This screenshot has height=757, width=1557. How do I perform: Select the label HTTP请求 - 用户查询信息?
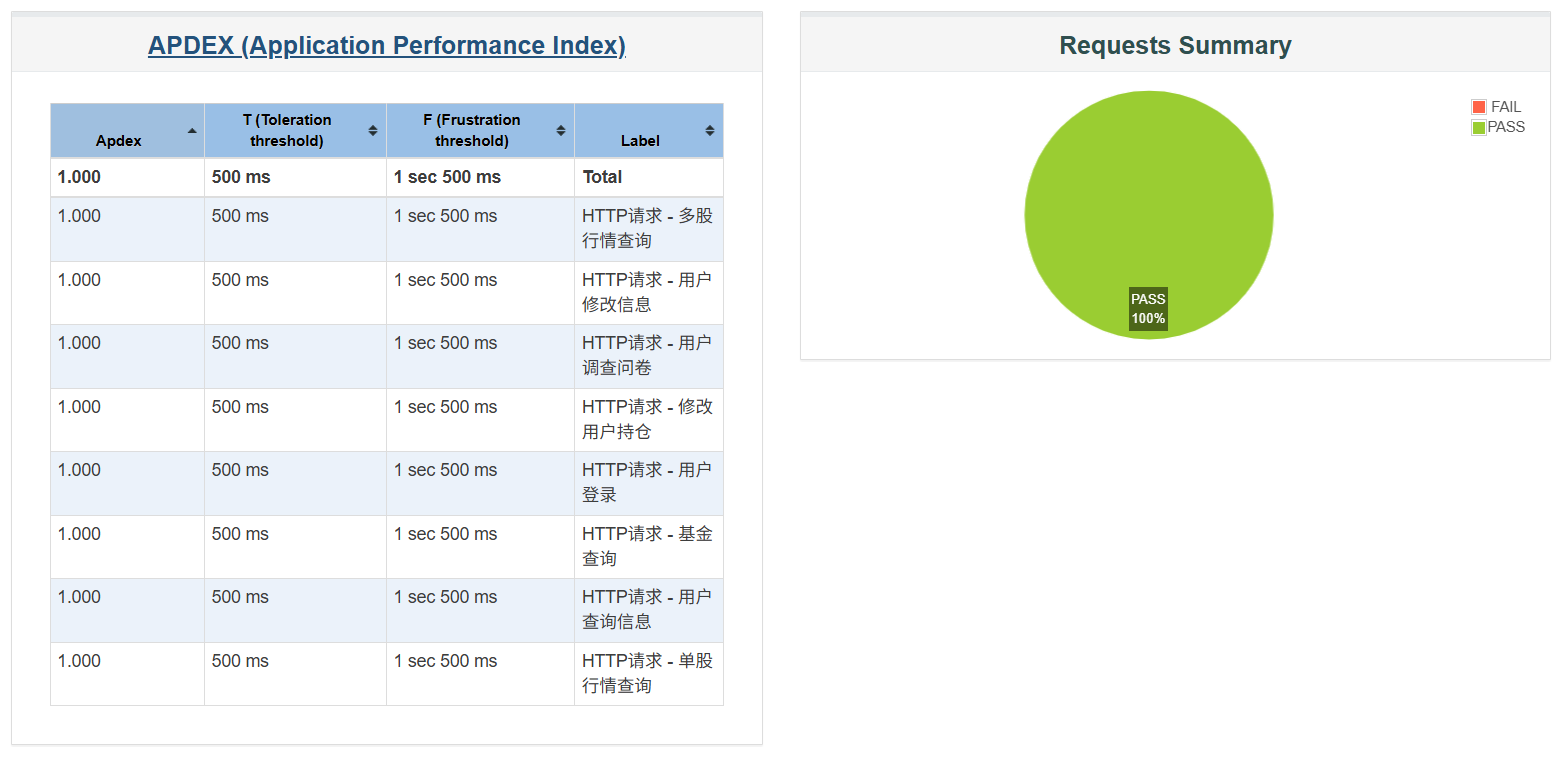pyautogui.click(x=648, y=609)
